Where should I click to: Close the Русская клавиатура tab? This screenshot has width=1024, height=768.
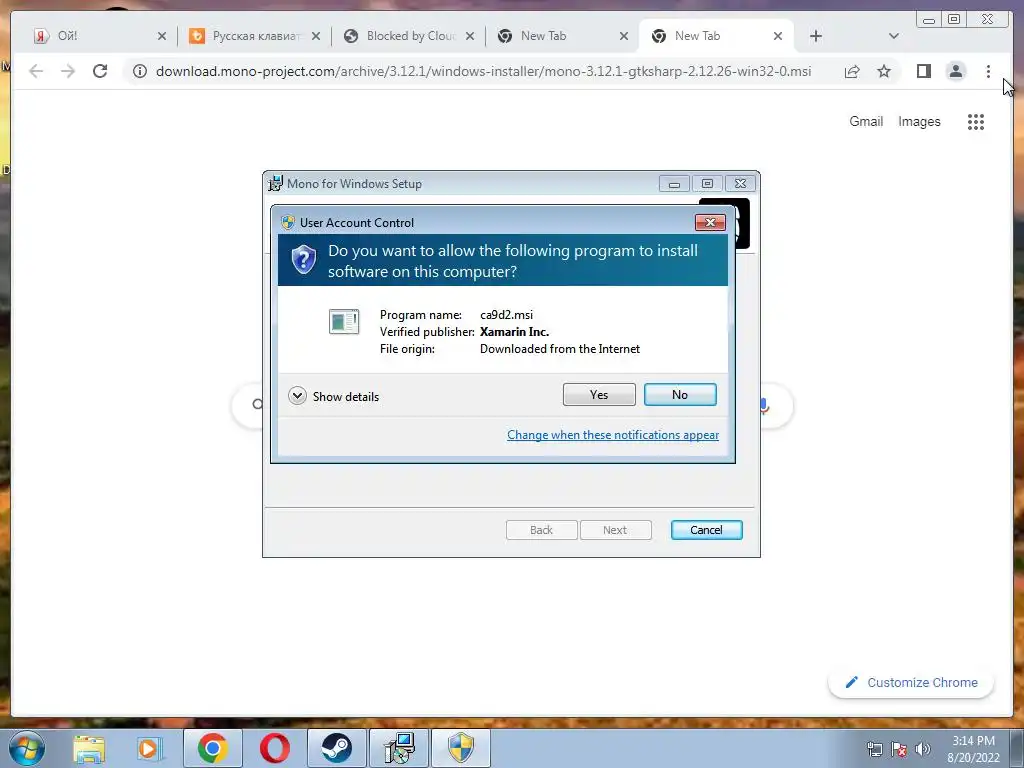316,37
